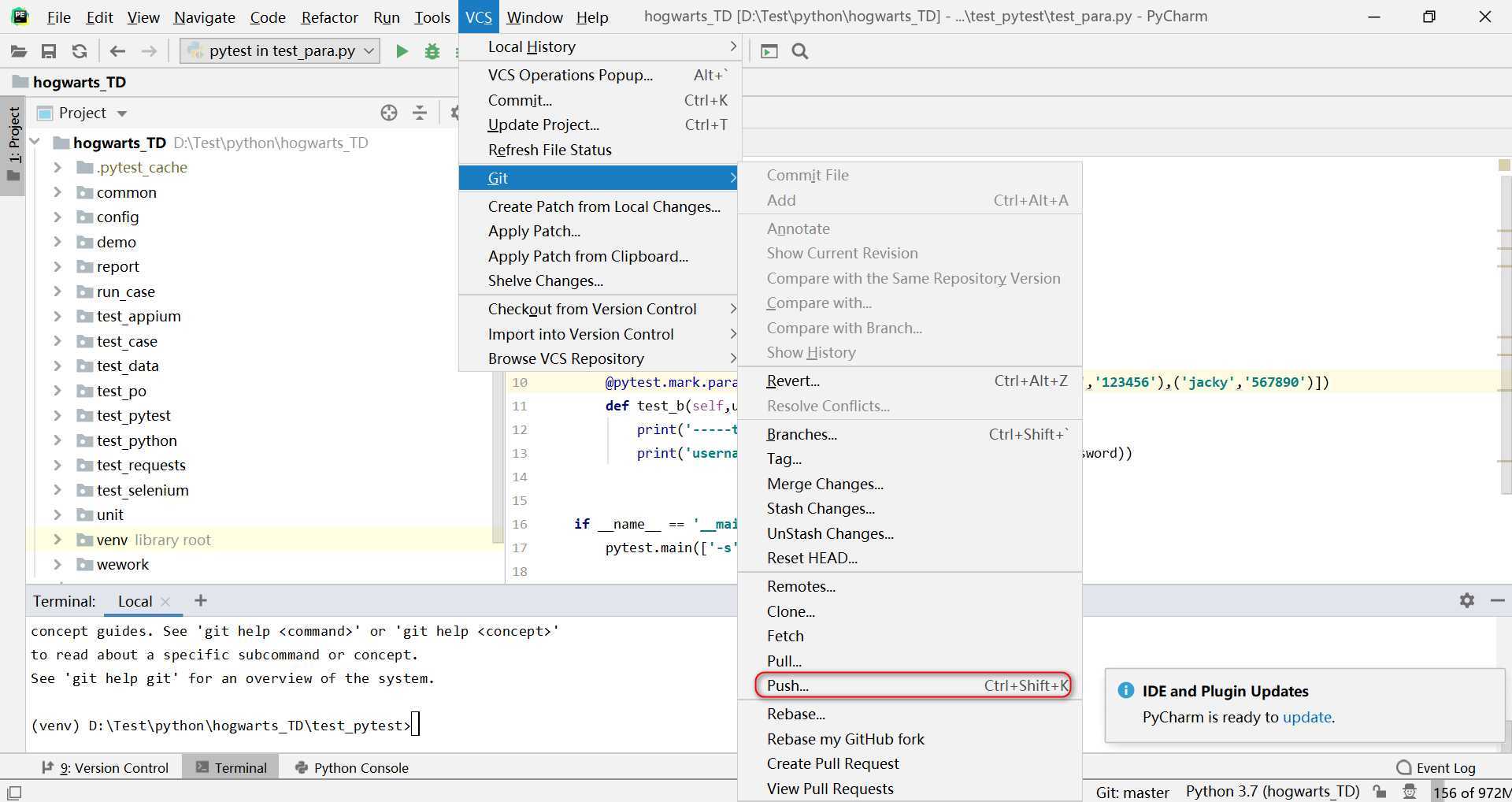Expand the test_selenium folder

[x=57, y=490]
